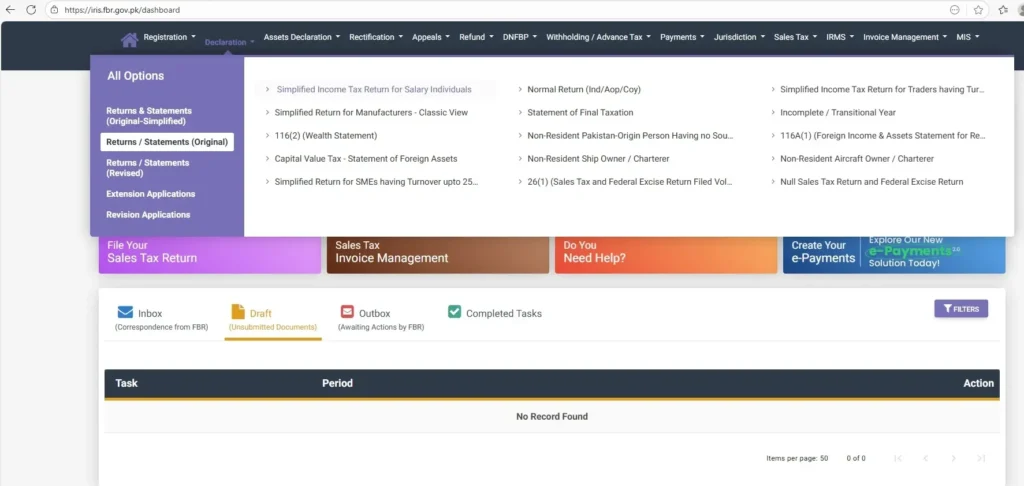Screen dimensions: 1024x486
Task: Expand Assets Declaration dropdown
Action: pyautogui.click(x=302, y=37)
